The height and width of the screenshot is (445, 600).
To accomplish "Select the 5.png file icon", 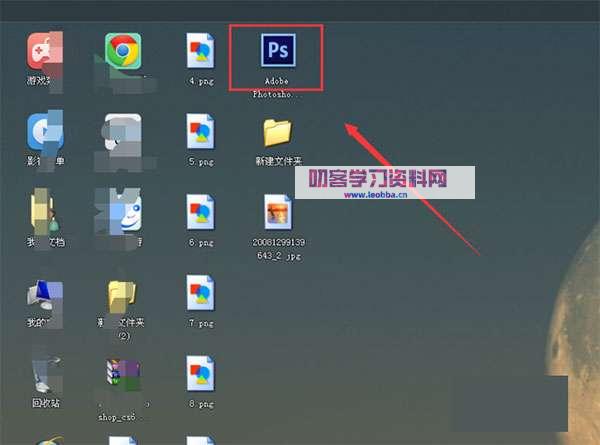I will point(201,132).
